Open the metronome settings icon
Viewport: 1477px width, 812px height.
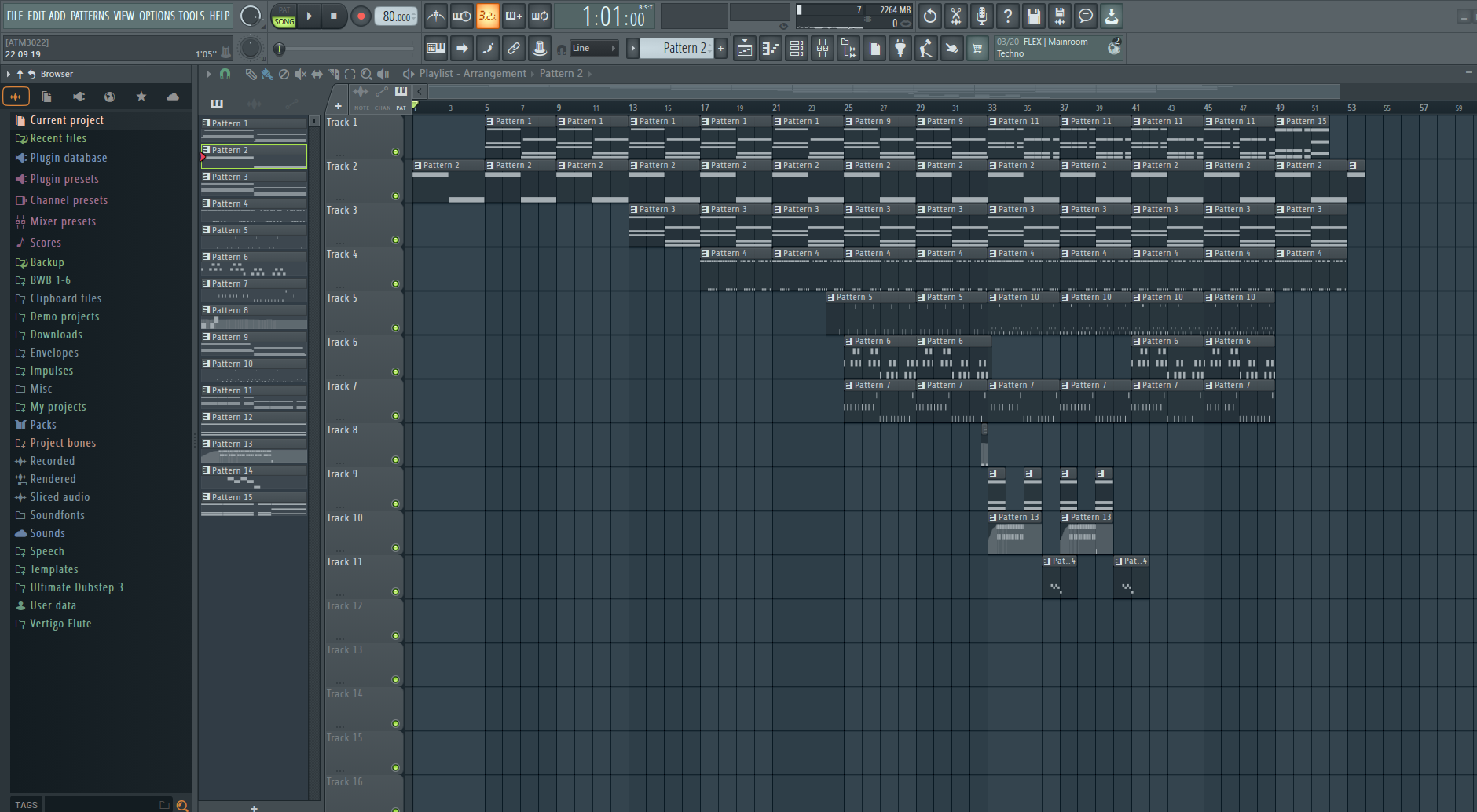pyautogui.click(x=436, y=16)
